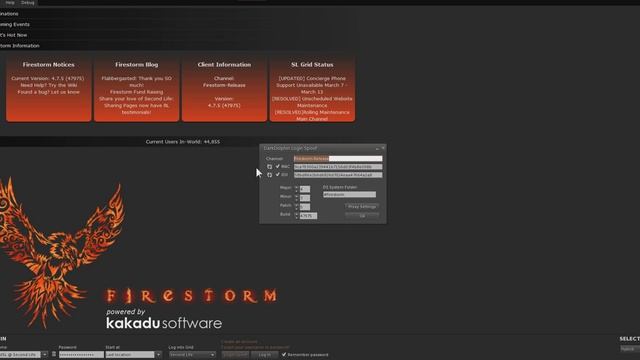Image resolution: width=640 pixels, height=360 pixels.
Task: Click the Firestorm Blog card heading
Action: coord(136,64)
